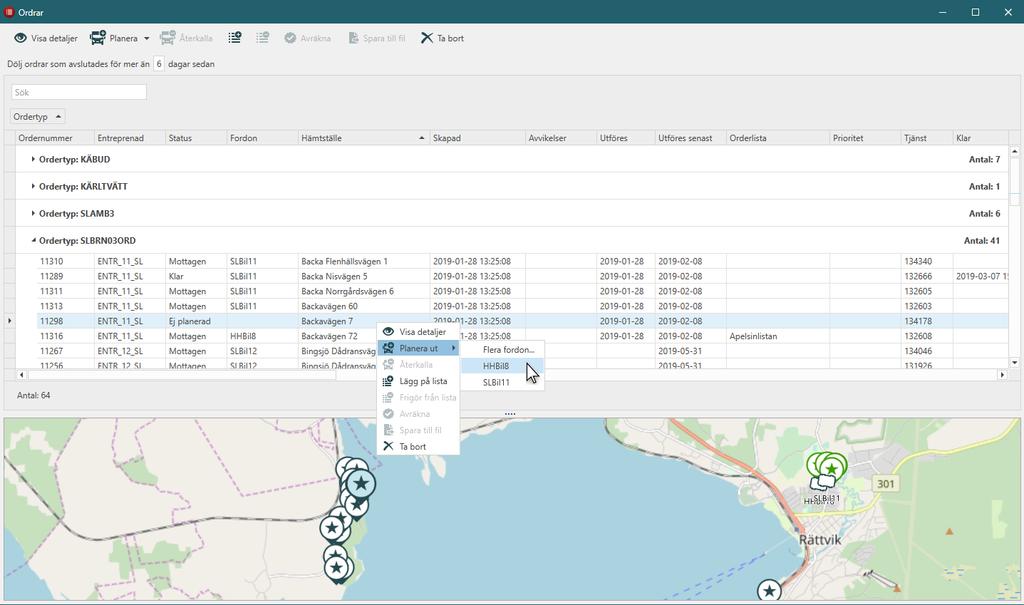Choose Lägg på lista in context menu
1024x605 pixels.
pos(419,381)
